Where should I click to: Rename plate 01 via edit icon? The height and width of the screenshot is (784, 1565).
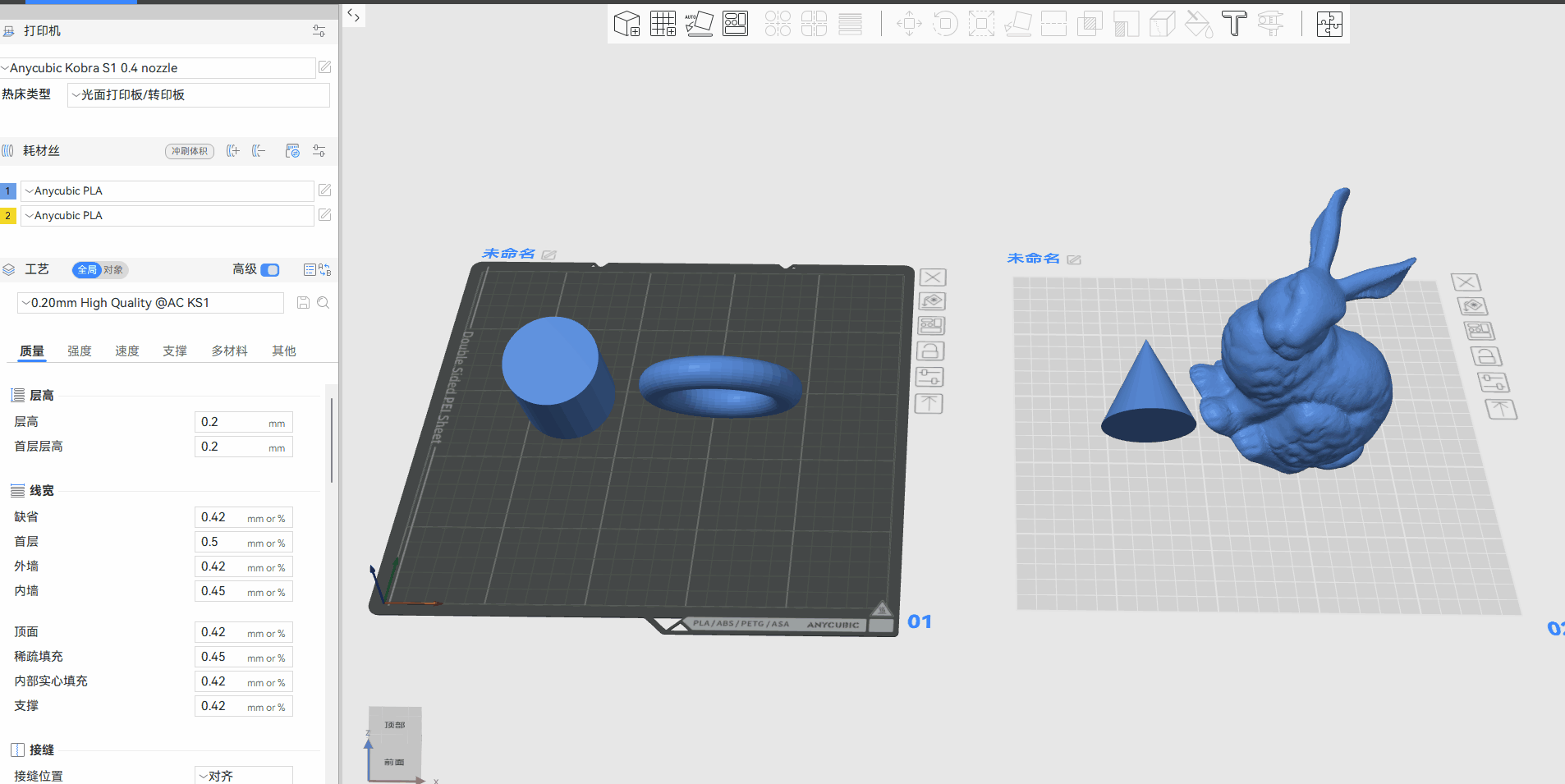[549, 255]
